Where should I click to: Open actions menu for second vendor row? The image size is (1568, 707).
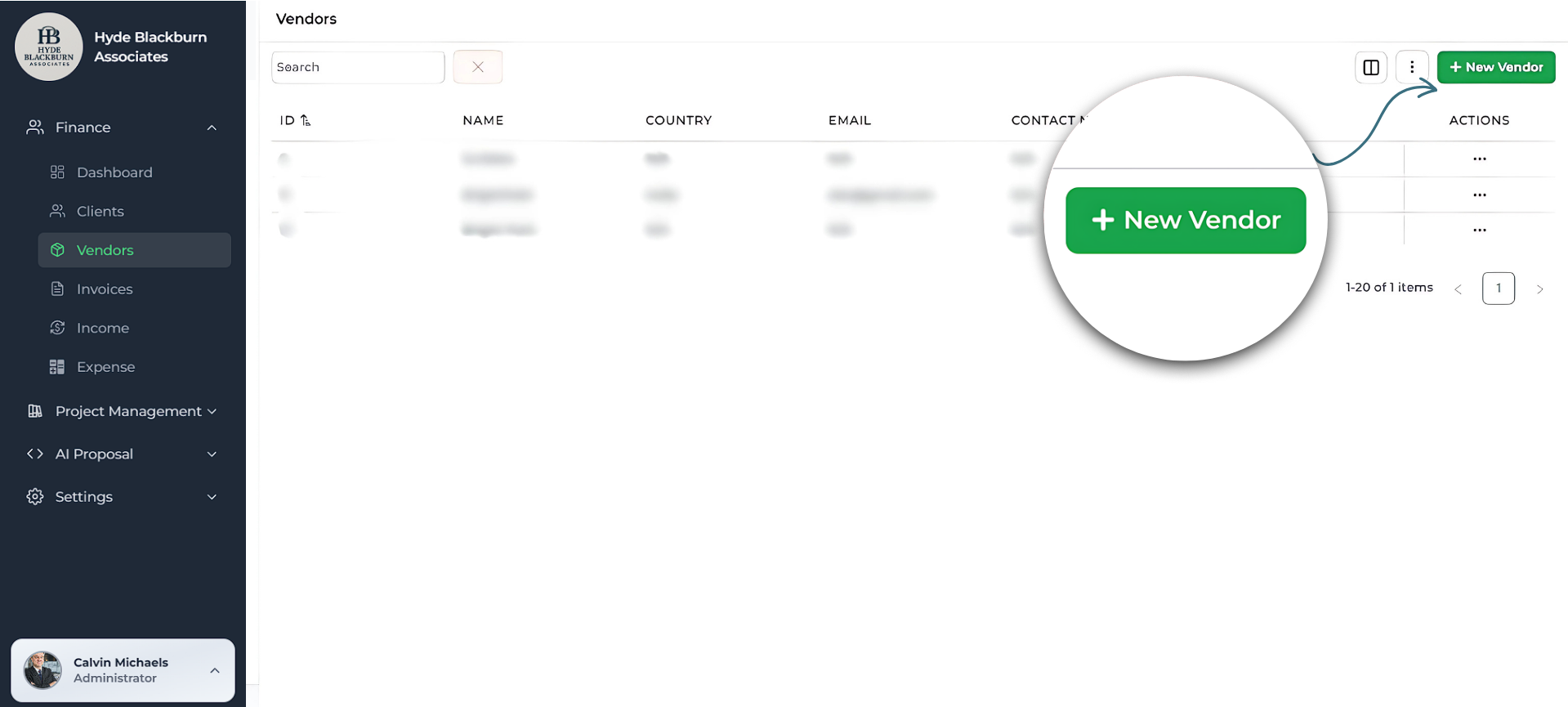(x=1479, y=195)
